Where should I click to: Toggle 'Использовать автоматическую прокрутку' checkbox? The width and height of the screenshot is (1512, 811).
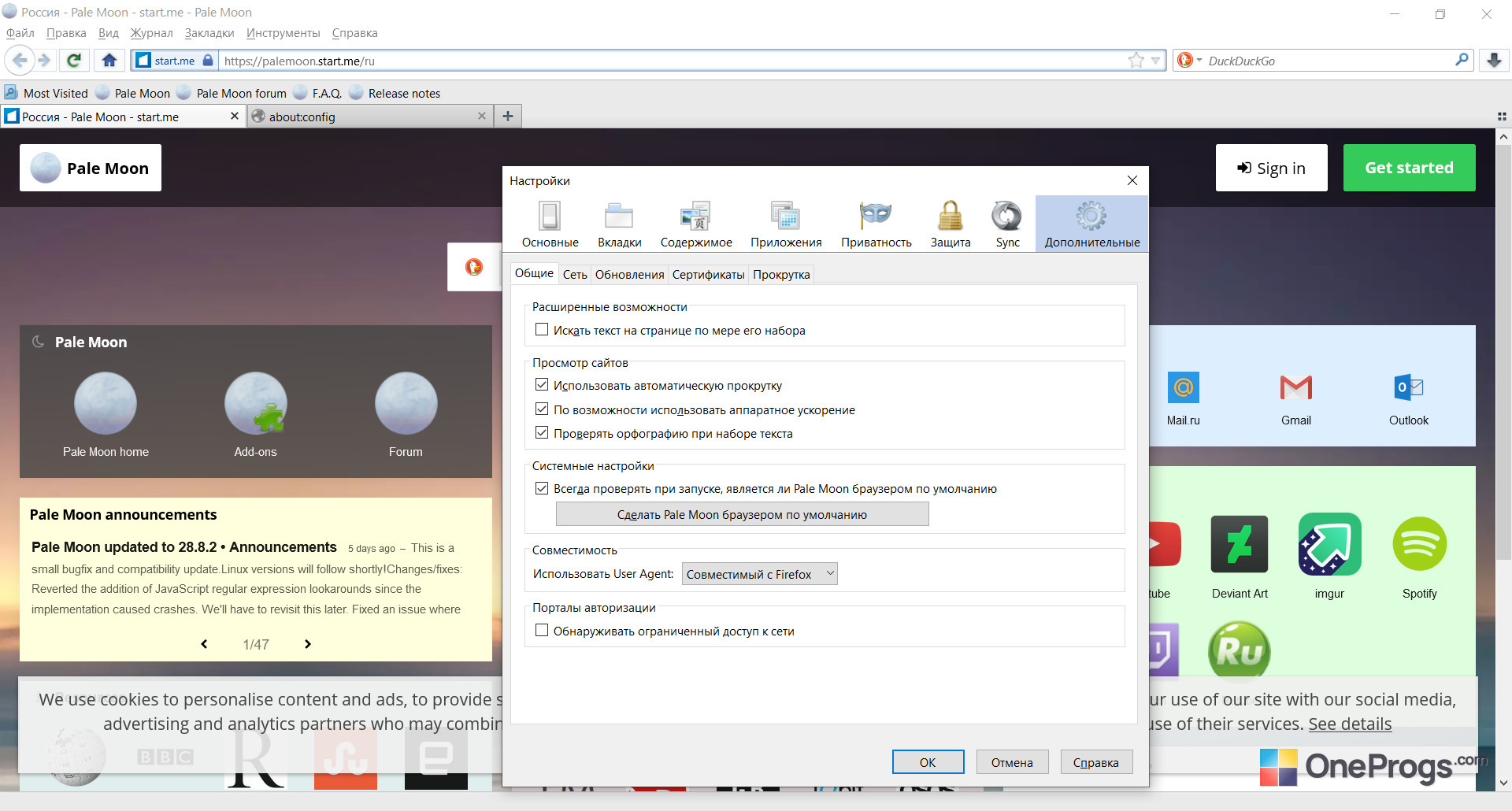coord(542,385)
